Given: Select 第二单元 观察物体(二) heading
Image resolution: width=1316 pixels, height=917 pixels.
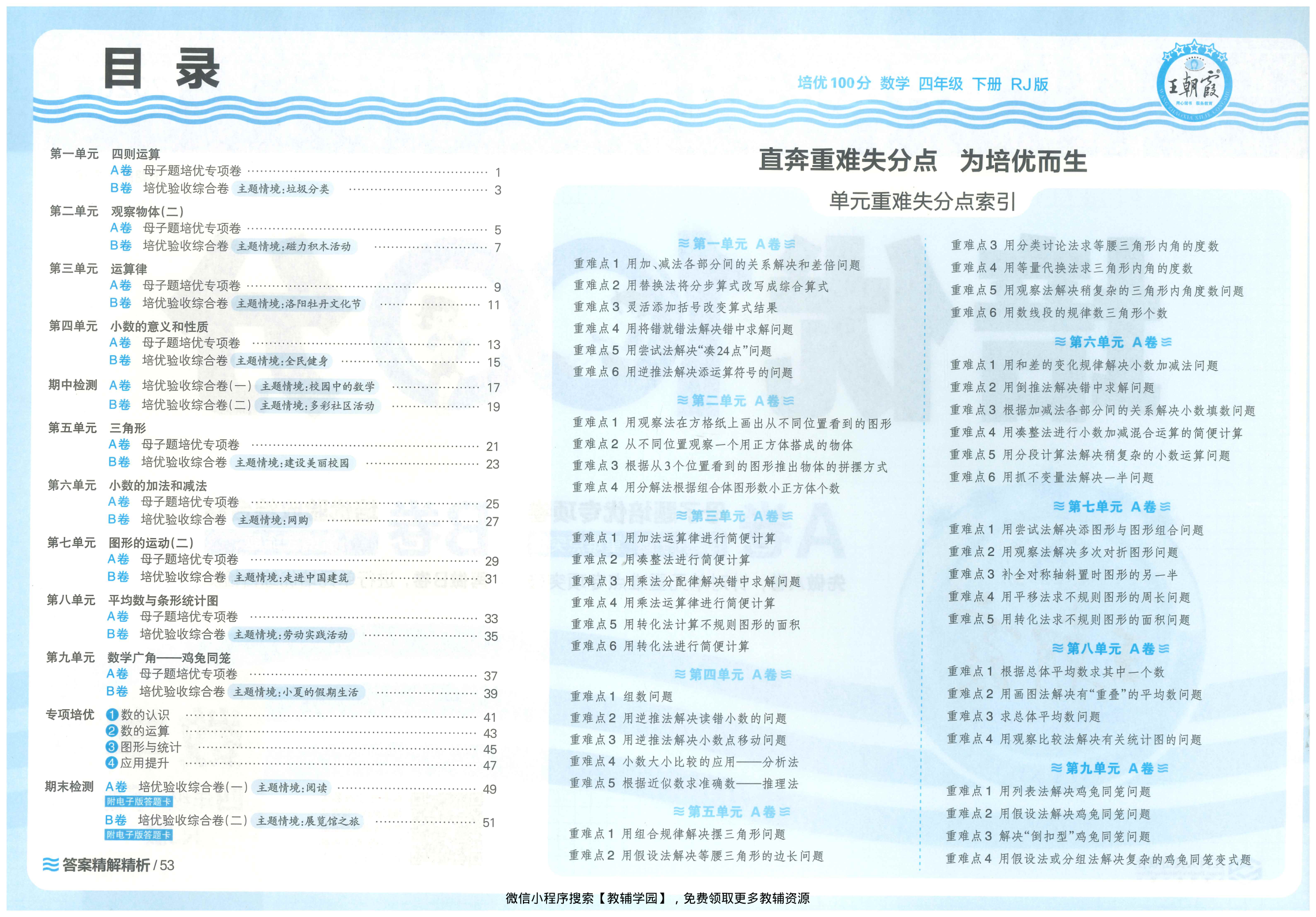Looking at the screenshot, I should coord(117,211).
